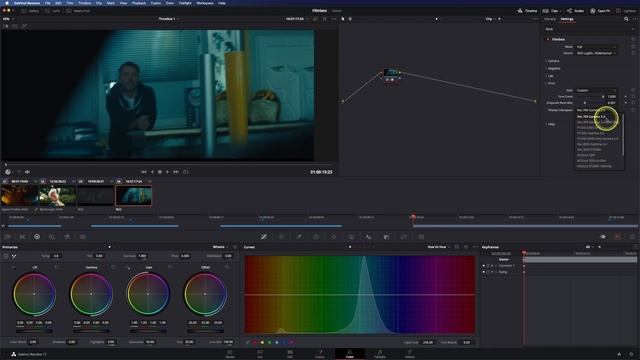Open Project Settings gear icon

[x=631, y=354]
